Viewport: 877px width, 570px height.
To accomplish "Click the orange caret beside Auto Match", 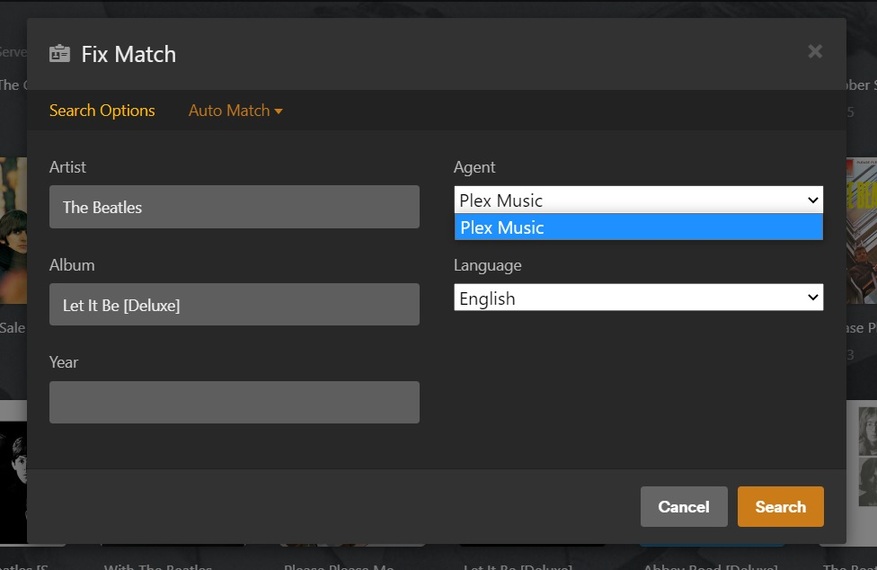I will 278,111.
